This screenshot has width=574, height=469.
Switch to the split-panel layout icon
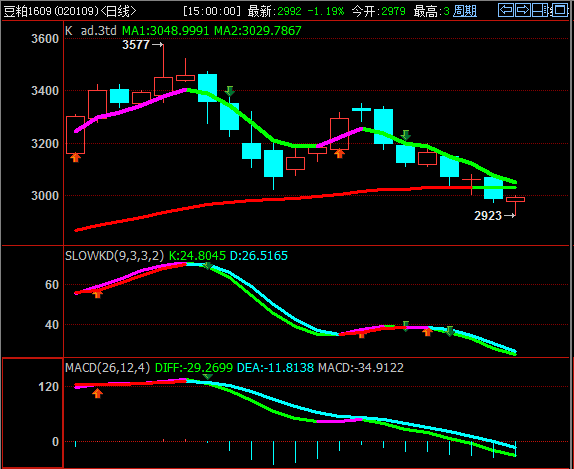[x=540, y=10]
